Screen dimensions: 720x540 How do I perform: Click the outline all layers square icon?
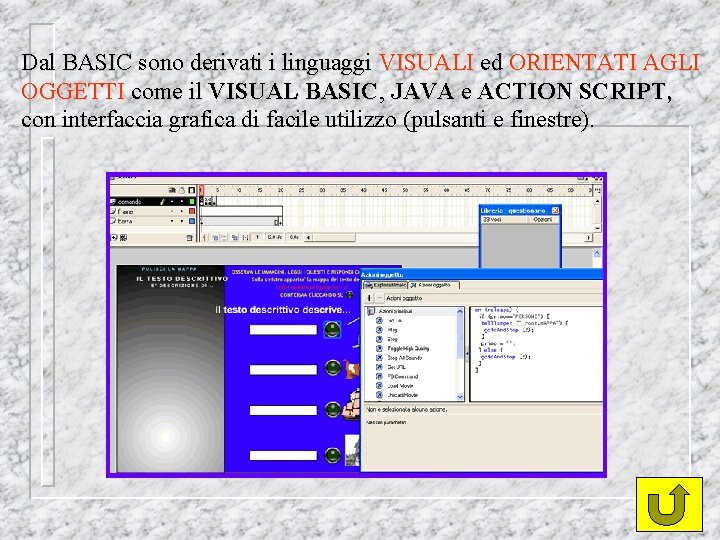point(192,190)
